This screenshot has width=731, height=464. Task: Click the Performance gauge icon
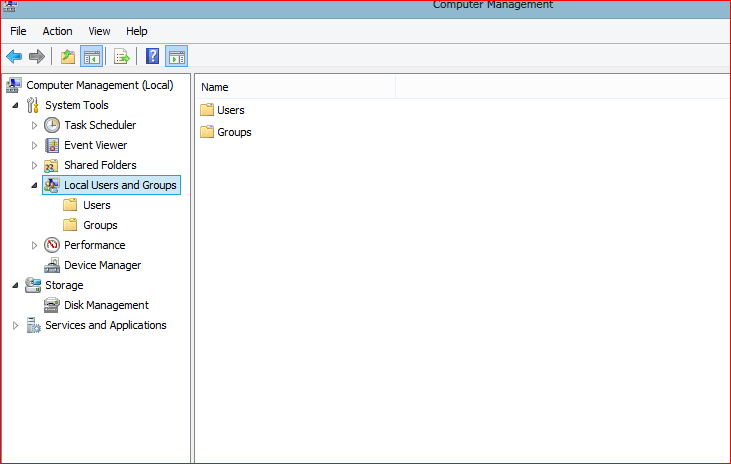coord(52,245)
